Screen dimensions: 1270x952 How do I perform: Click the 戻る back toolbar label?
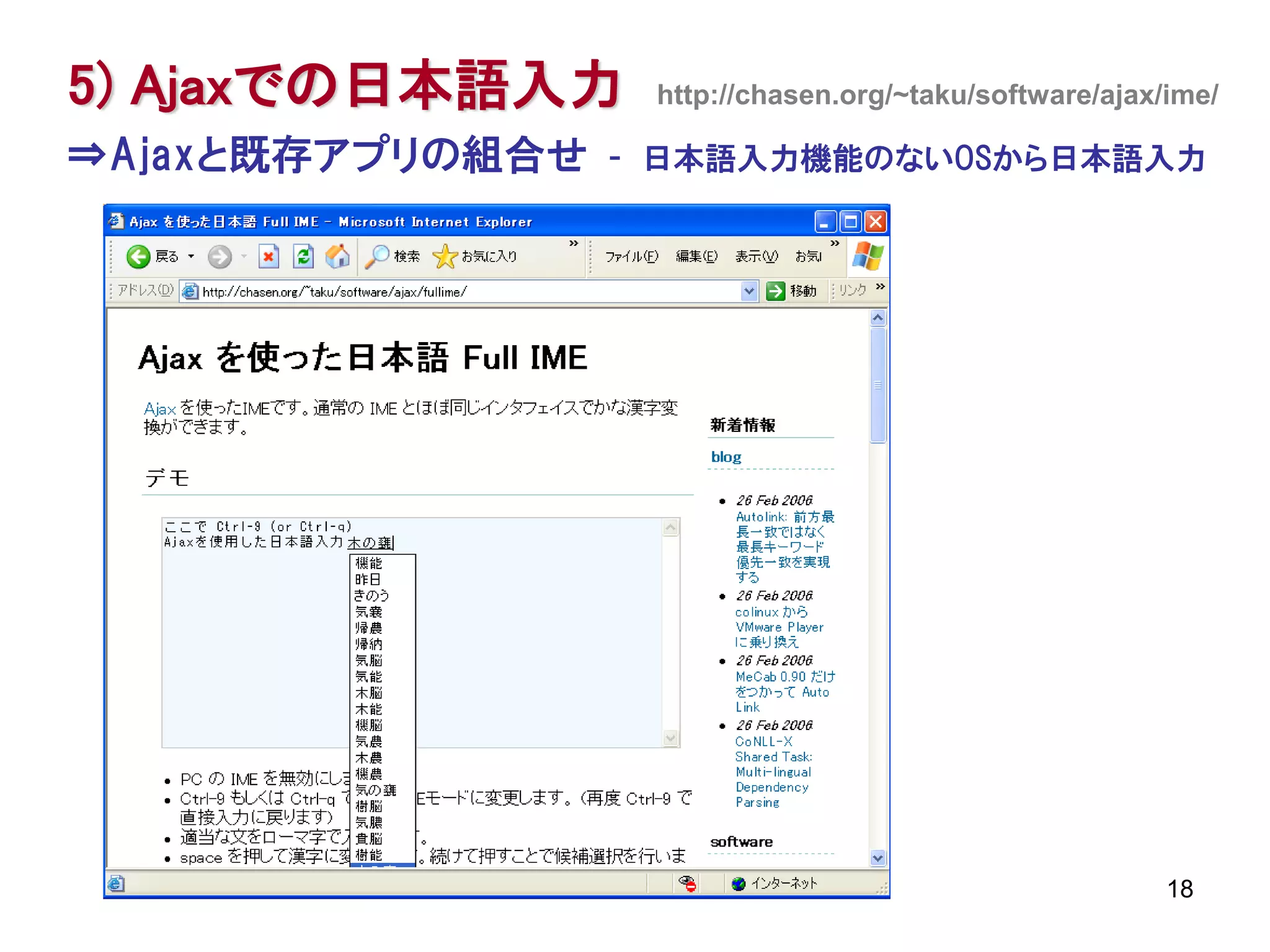[x=167, y=257]
